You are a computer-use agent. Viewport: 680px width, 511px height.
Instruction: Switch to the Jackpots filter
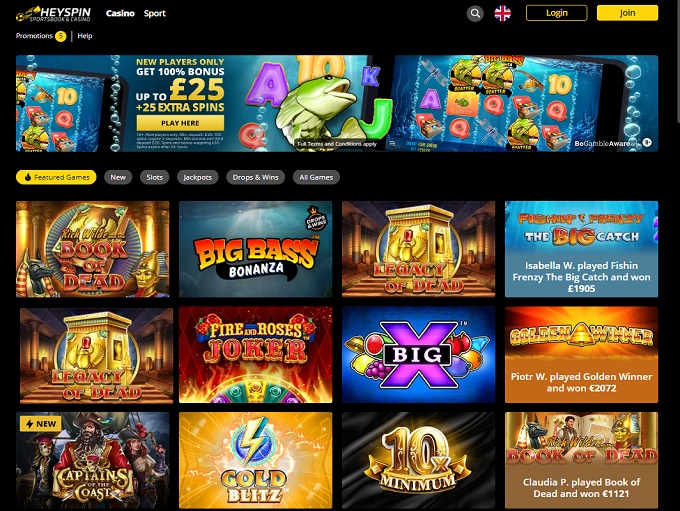point(197,177)
